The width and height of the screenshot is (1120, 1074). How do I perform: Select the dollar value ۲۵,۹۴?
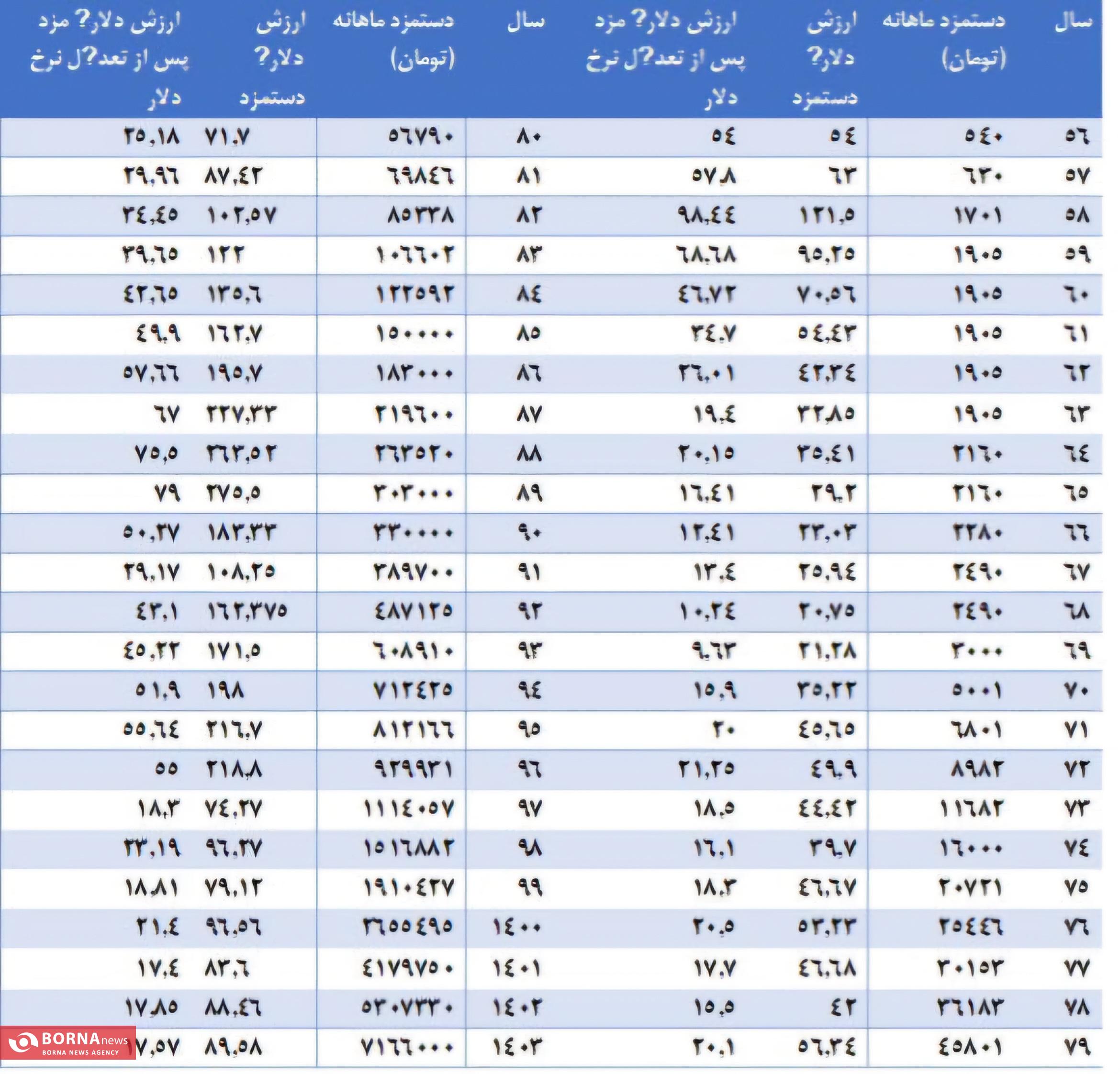pyautogui.click(x=827, y=571)
